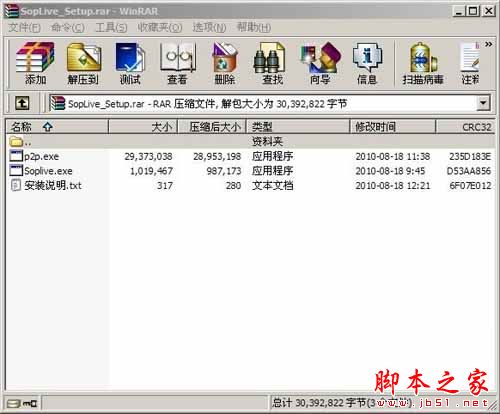Image resolution: width=500 pixels, height=414 pixels.
Task: Click the packed size 987,173
Action: click(x=224, y=171)
